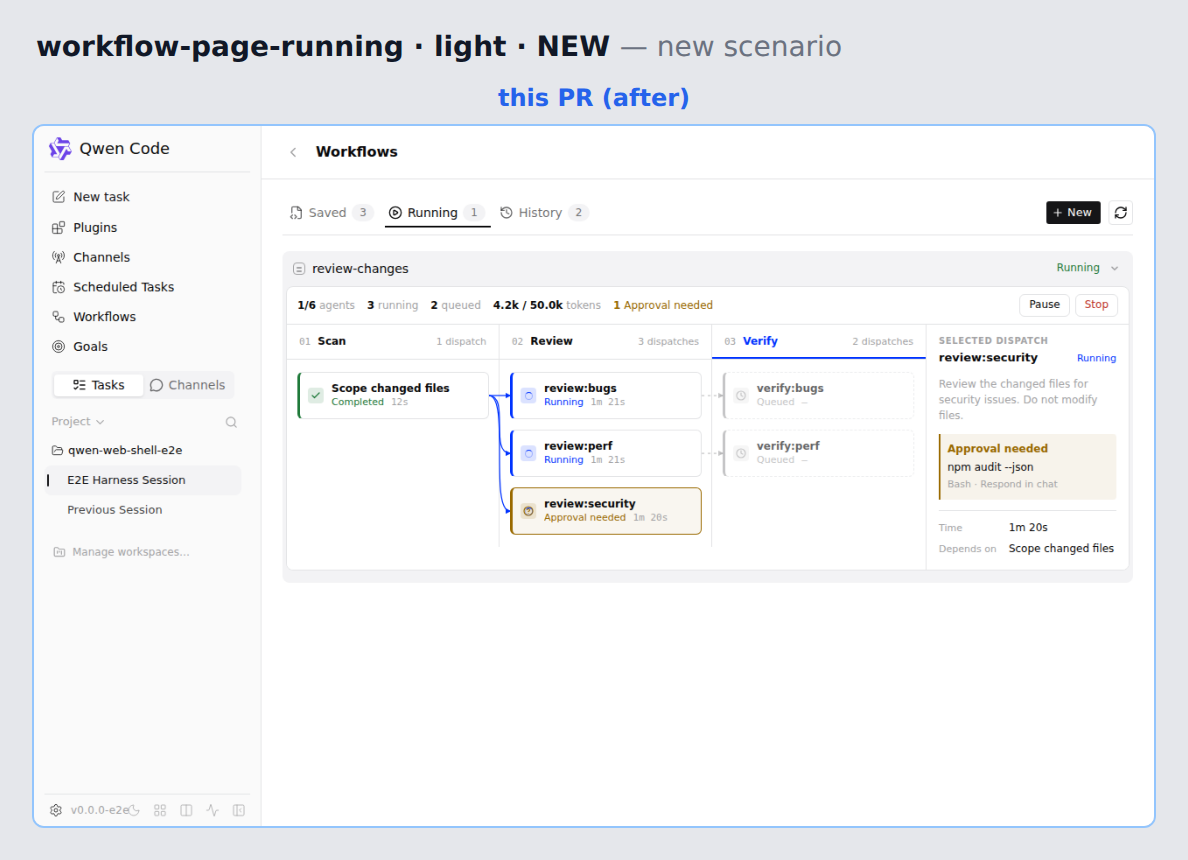
Task: Select the 02 Review stage header
Action: (x=605, y=342)
